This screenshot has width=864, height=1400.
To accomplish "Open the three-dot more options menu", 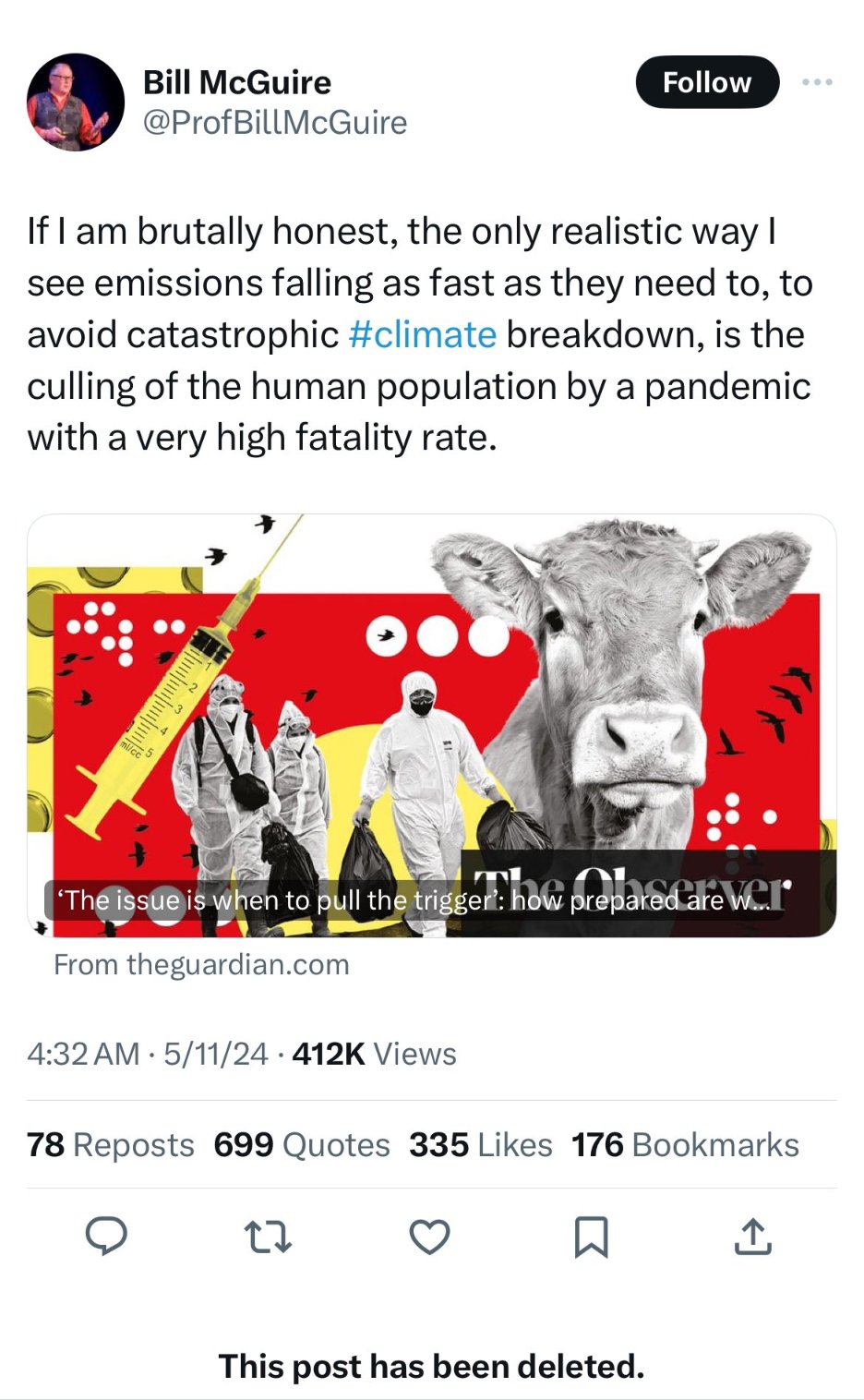I will tap(817, 82).
